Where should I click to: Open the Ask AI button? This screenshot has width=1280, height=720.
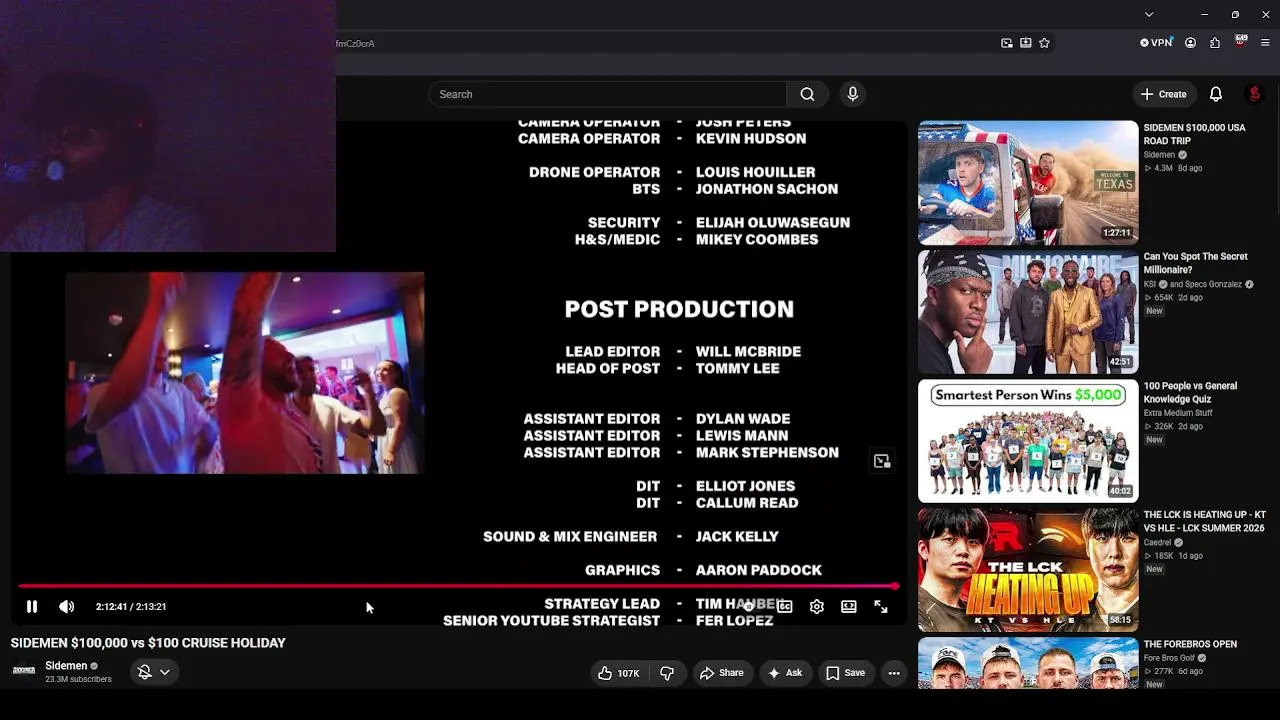tap(785, 673)
